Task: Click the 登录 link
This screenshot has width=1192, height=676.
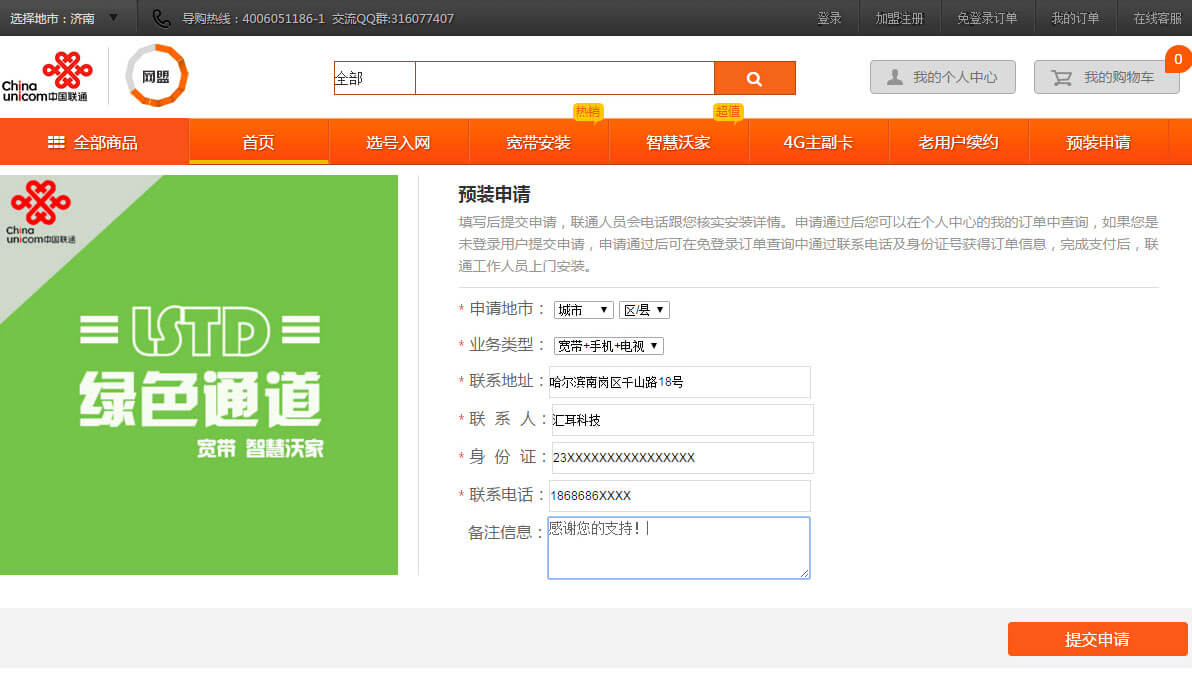Action: click(829, 18)
